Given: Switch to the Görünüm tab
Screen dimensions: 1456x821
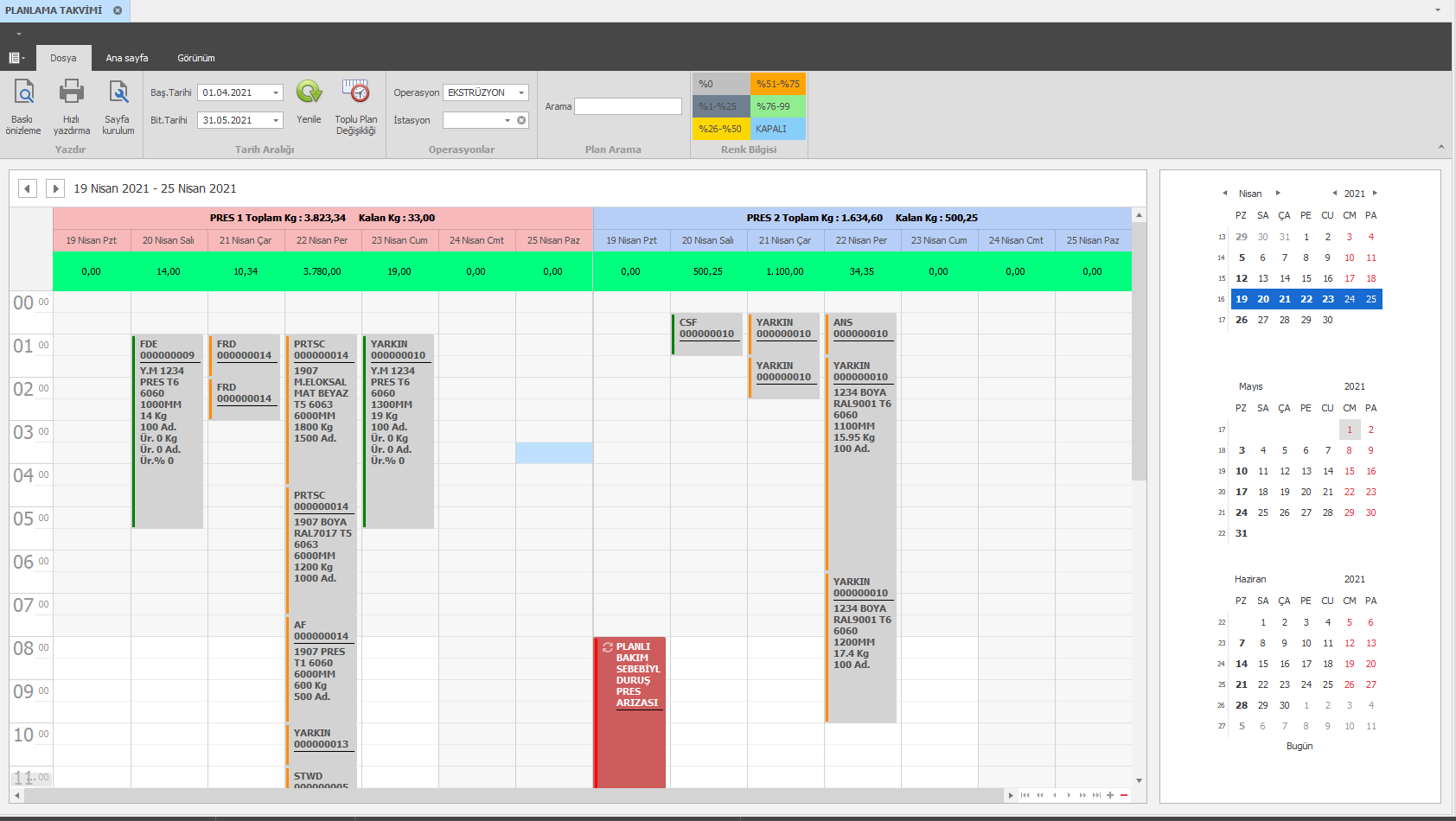Looking at the screenshot, I should point(196,58).
